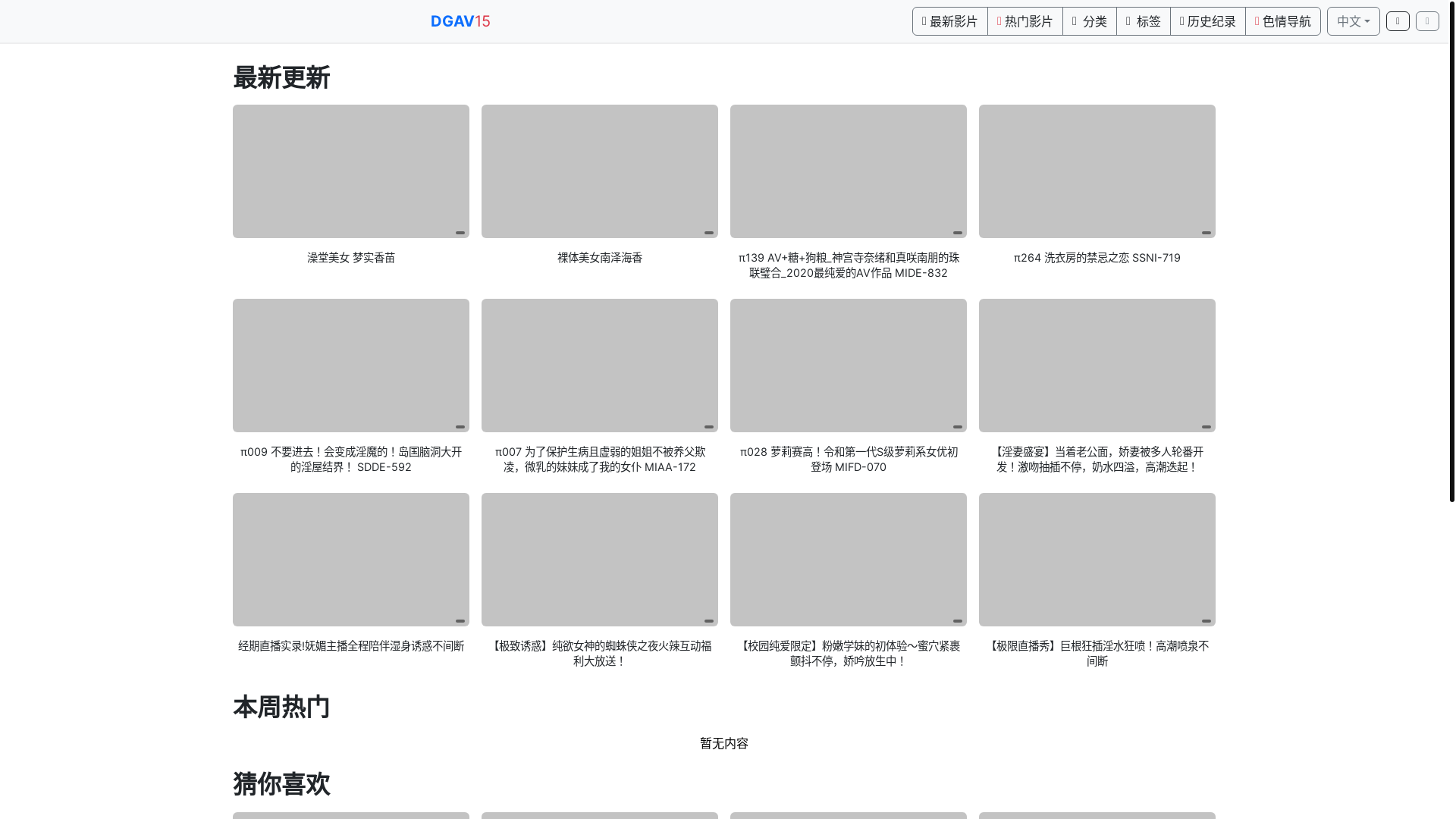Click the light-bordered icon button at far right
1456x819 pixels.
coord(1427,21)
